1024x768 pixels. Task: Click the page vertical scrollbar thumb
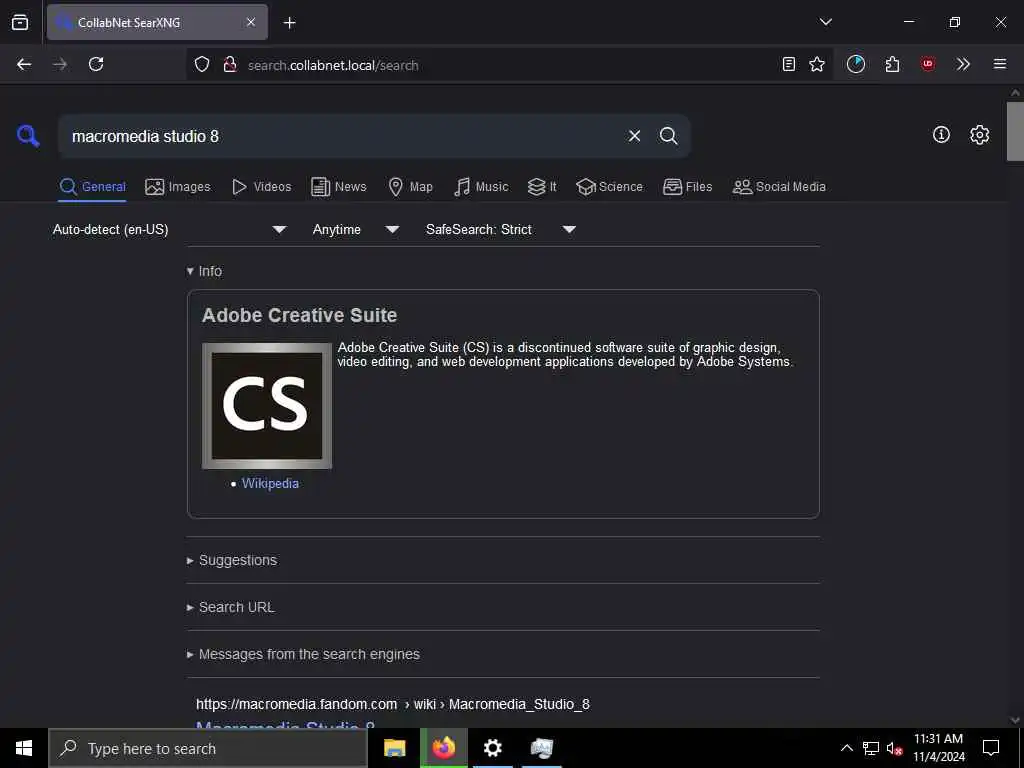(1015, 131)
